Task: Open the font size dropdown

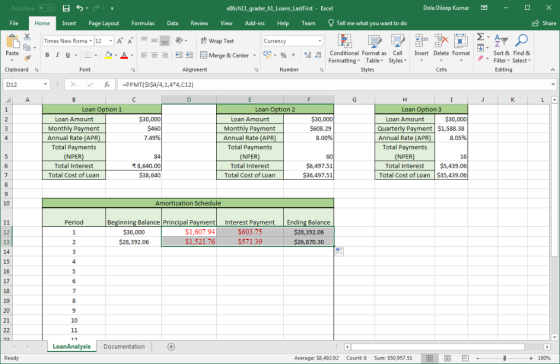Action: coord(111,41)
